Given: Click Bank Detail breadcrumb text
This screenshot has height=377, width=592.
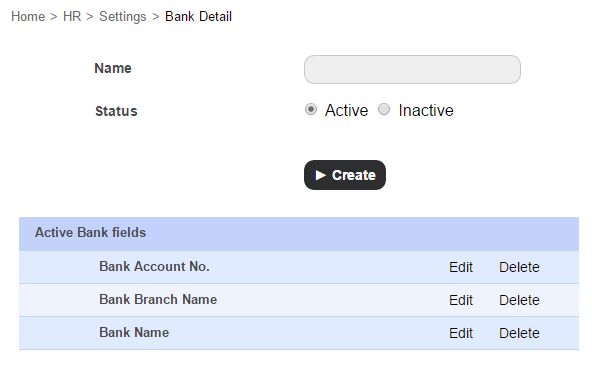Looking at the screenshot, I should click(199, 17).
